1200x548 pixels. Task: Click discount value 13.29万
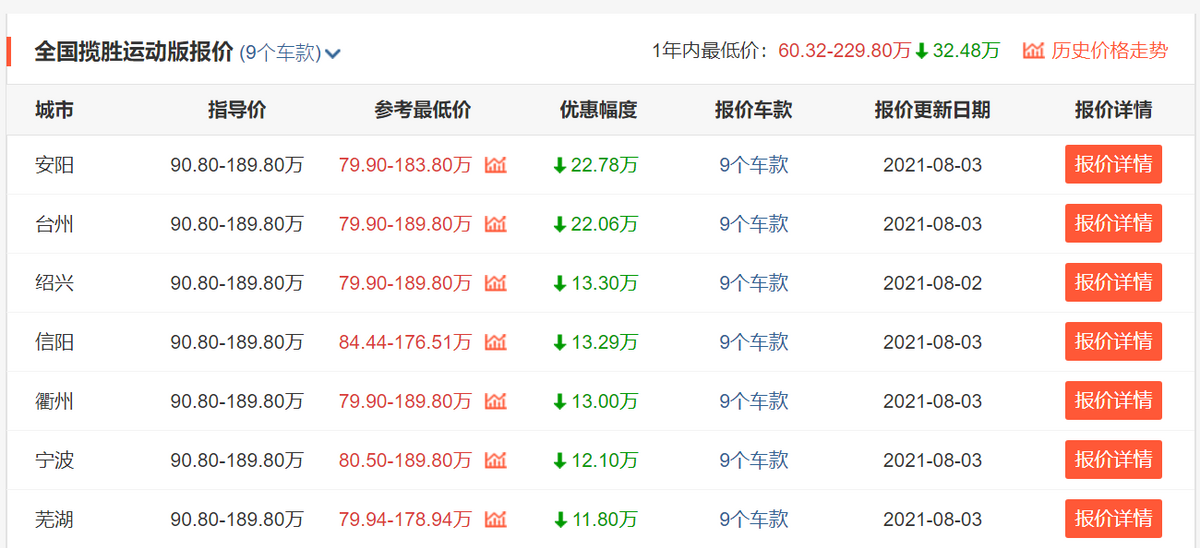tap(604, 342)
